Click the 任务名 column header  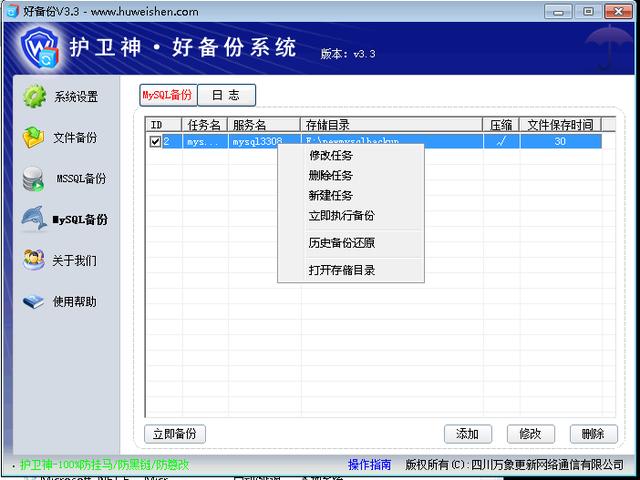click(204, 125)
